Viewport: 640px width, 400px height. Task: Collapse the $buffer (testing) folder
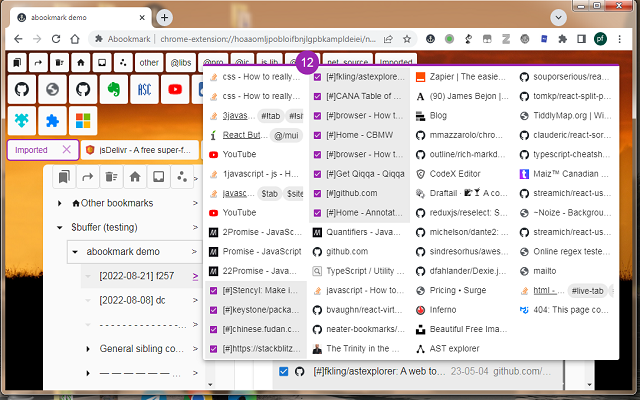tap(60, 227)
